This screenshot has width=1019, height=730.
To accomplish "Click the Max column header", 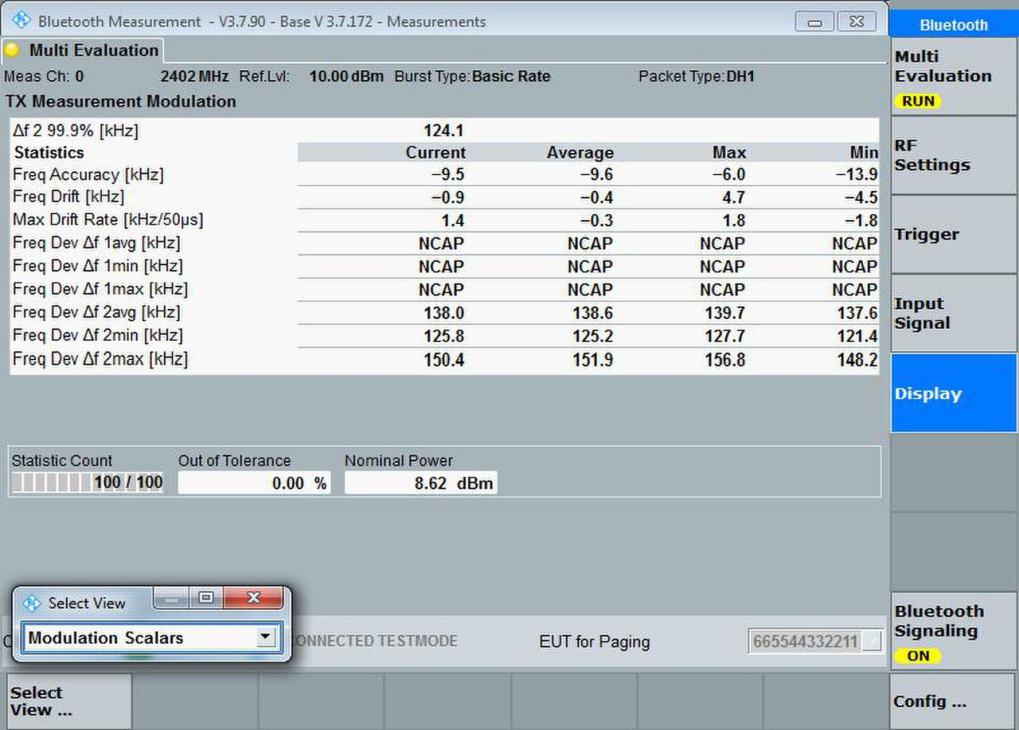I will click(x=729, y=152).
